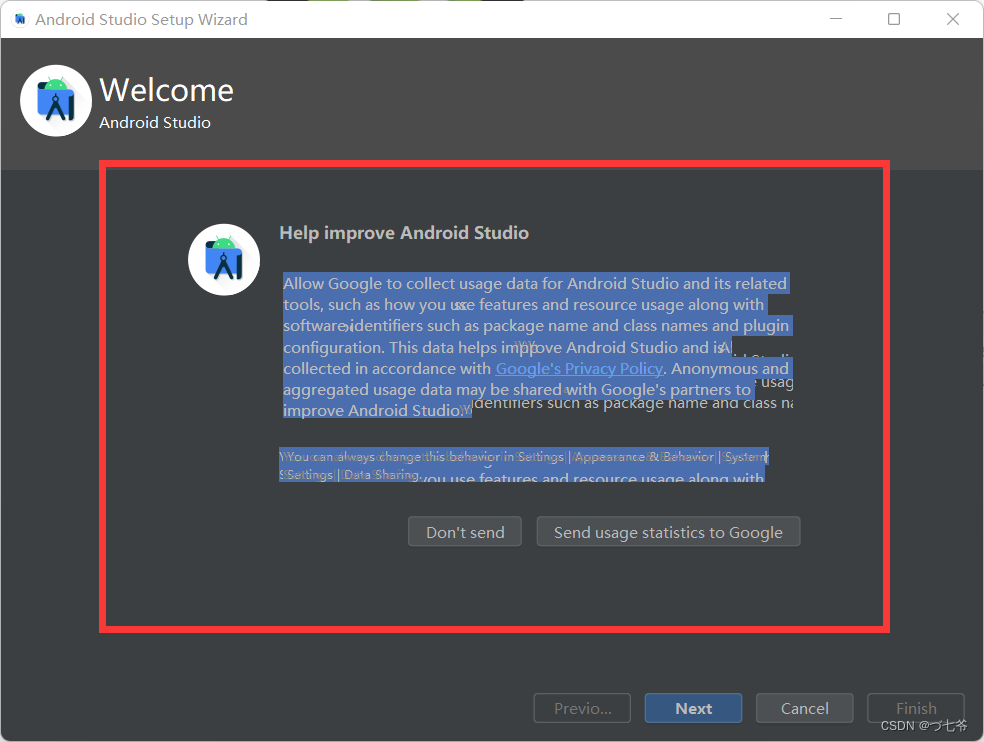This screenshot has width=984, height=742.
Task: Open Google's Privacy Policy link
Action: (579, 368)
